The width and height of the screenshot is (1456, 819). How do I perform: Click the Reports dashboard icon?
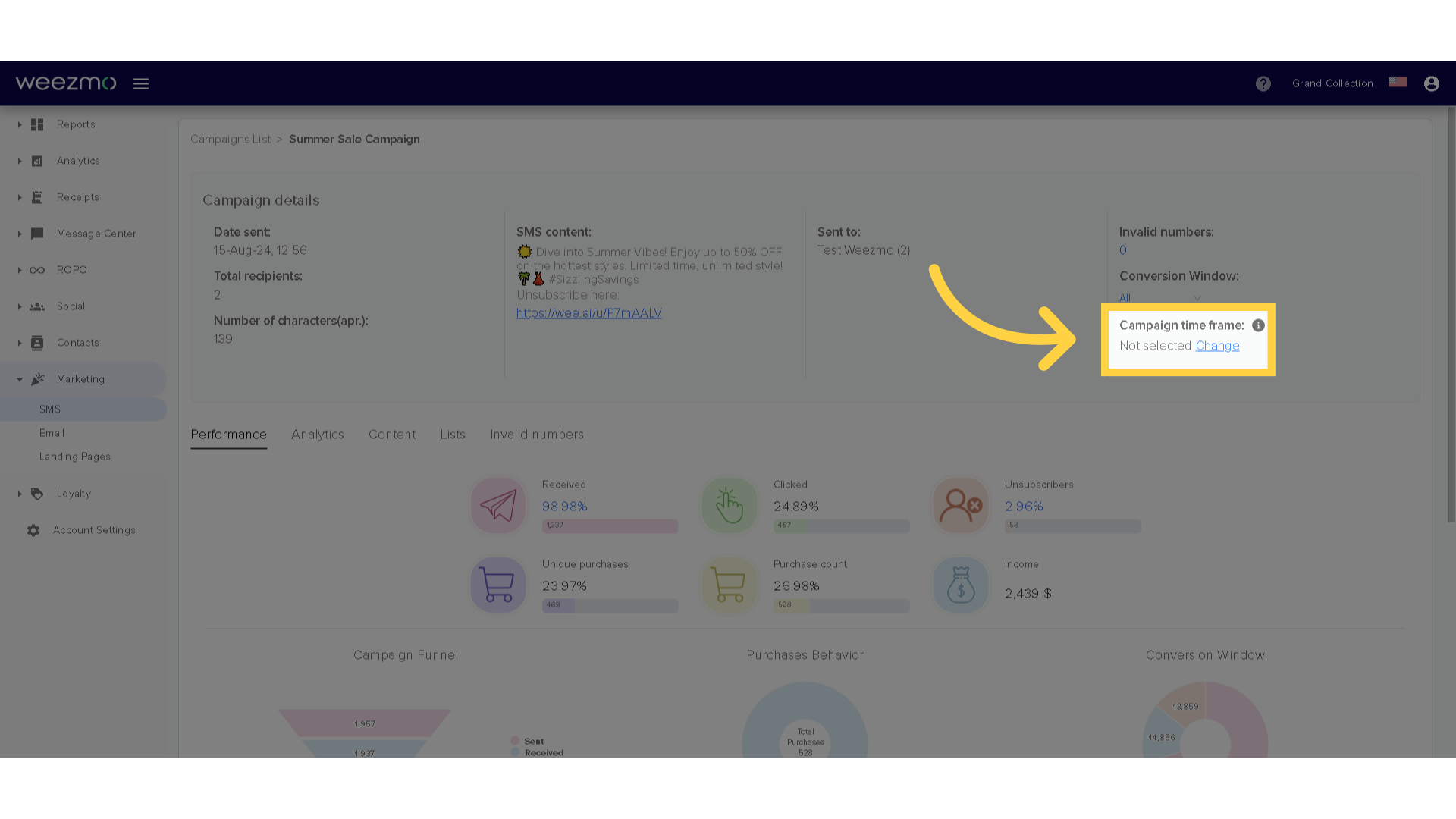tap(37, 124)
